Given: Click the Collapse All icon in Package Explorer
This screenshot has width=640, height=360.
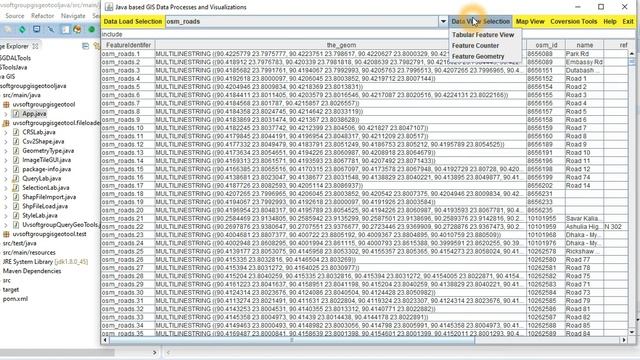Looking at the screenshot, I should click(85, 46).
